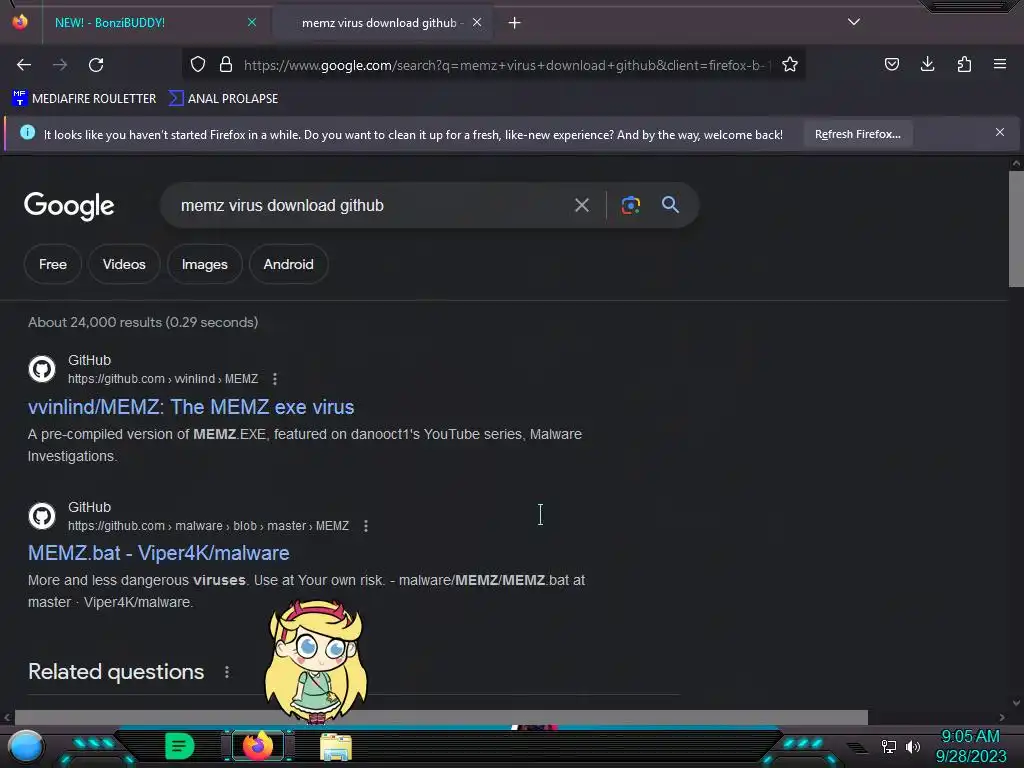Go back to previous page
The image size is (1024, 768).
click(x=24, y=65)
